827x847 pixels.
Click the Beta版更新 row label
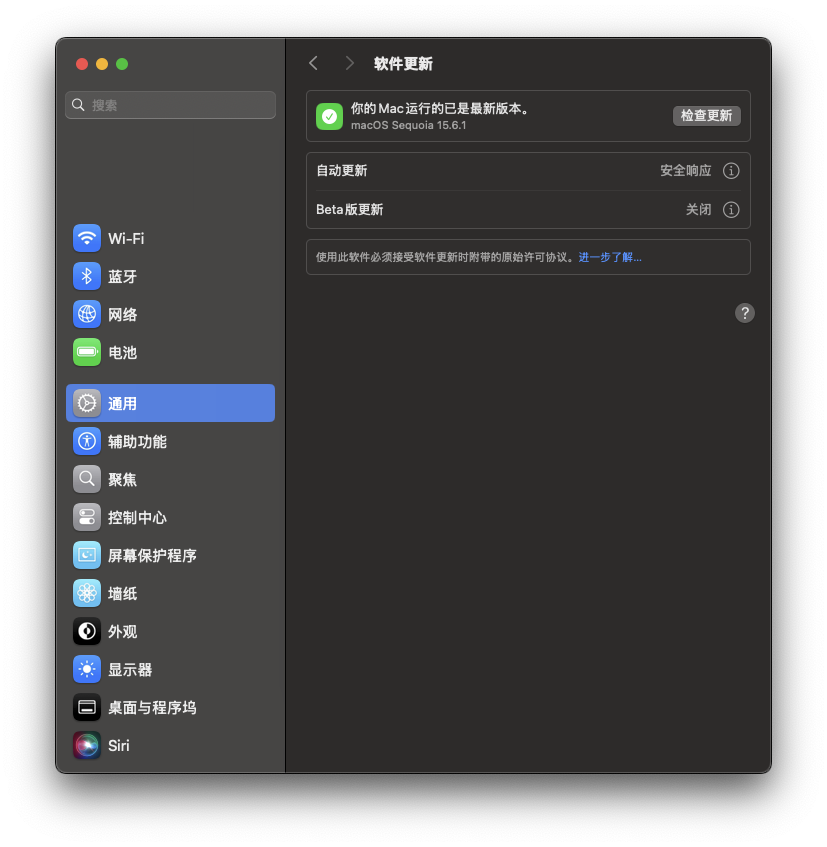[x=349, y=210]
